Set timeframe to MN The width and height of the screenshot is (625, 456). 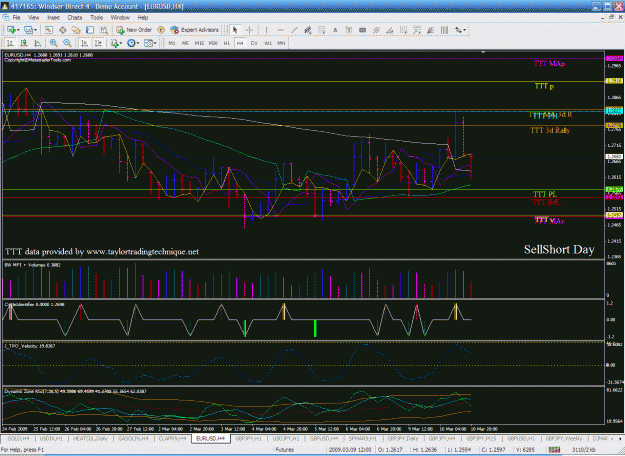pyautogui.click(x=281, y=43)
